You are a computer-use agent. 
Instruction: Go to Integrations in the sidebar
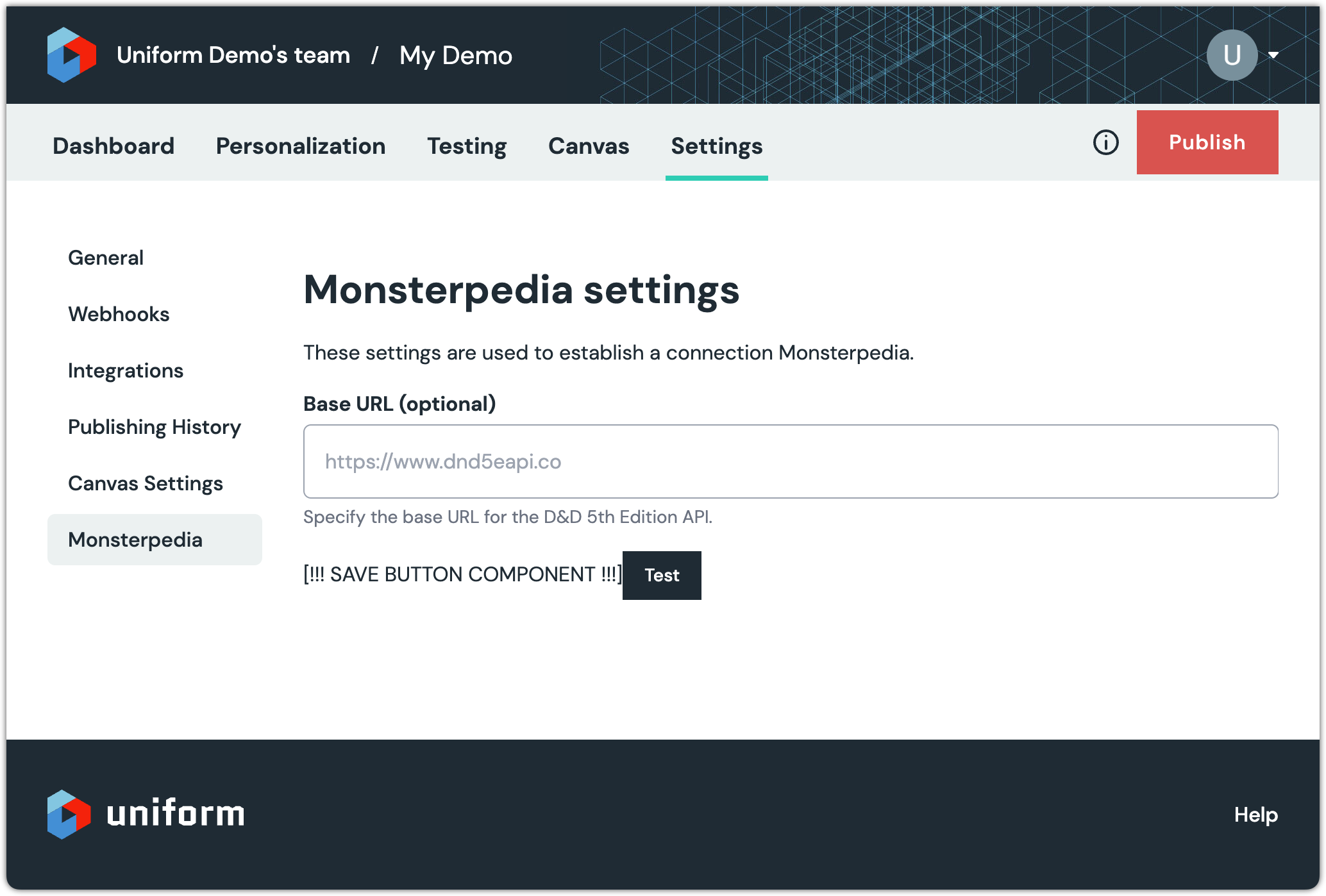coord(126,370)
